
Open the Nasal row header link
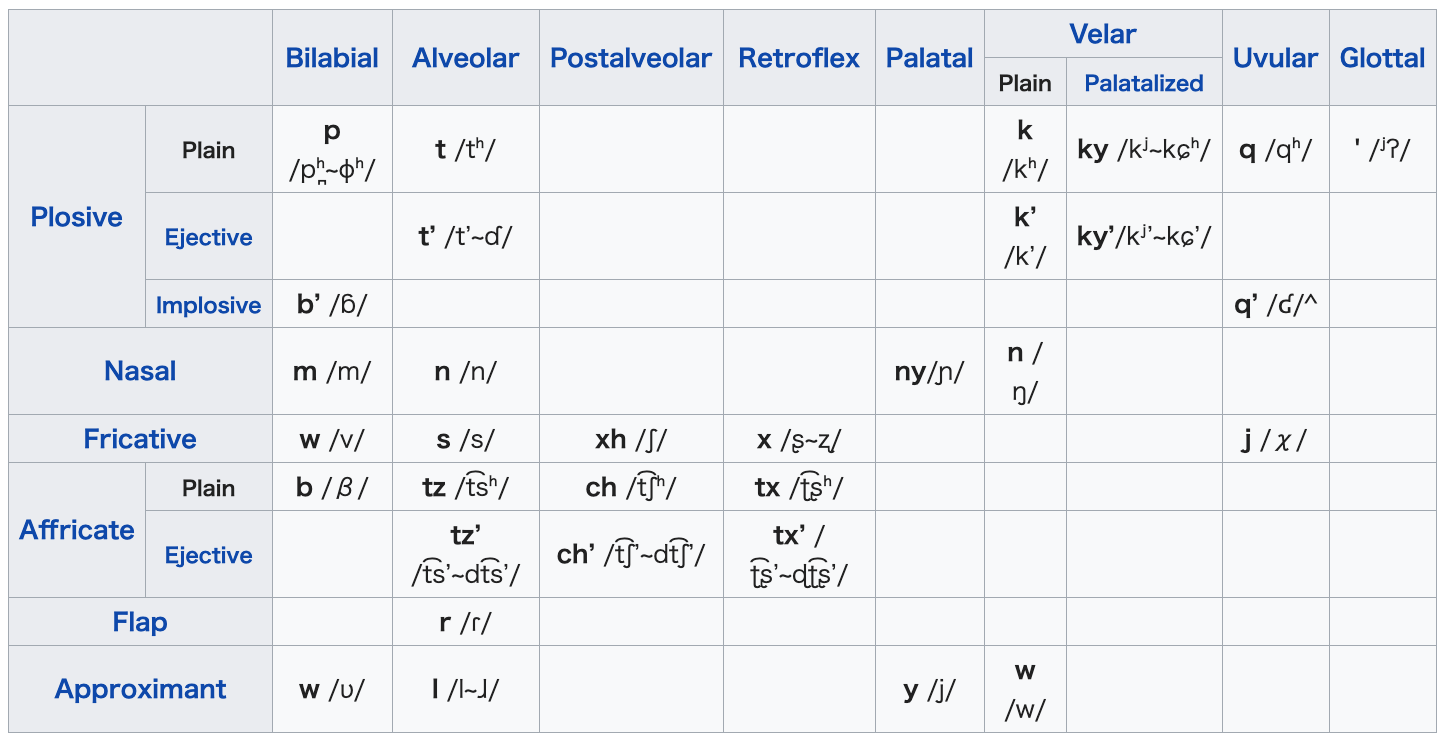pos(140,371)
